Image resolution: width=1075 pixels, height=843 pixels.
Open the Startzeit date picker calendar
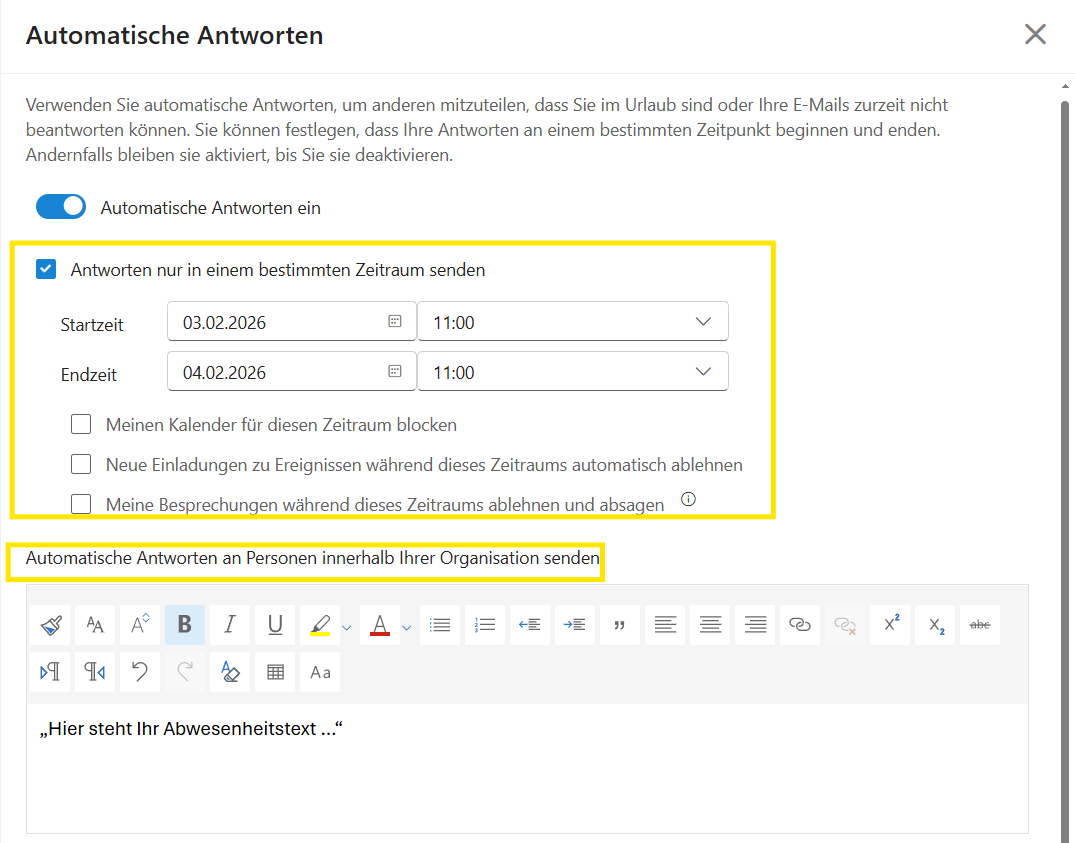[395, 322]
